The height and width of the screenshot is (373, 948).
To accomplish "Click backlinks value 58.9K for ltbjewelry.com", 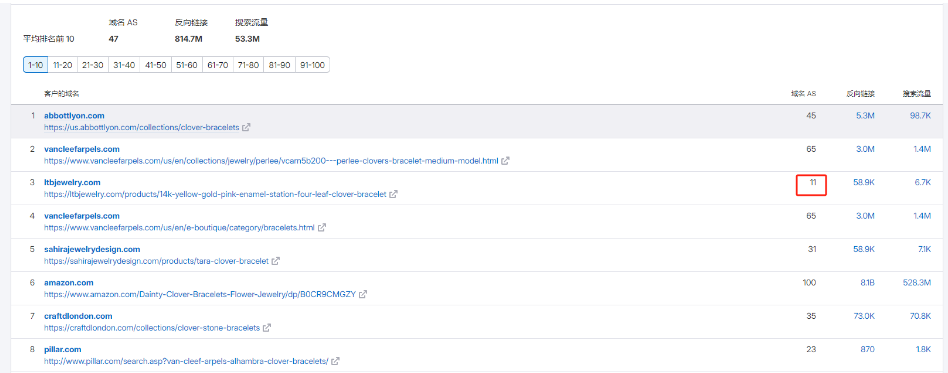I will (863, 182).
